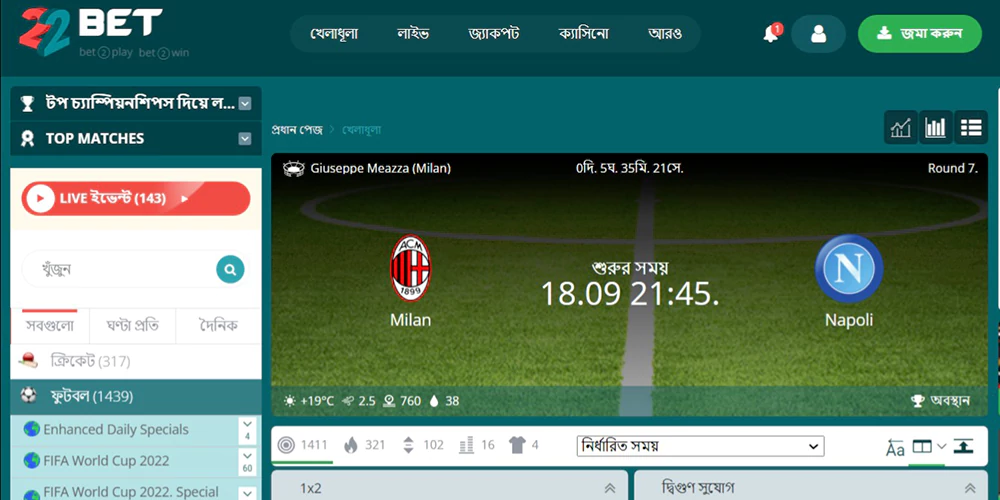Select the সবগুলো tab
The image size is (1000, 500).
click(50, 326)
